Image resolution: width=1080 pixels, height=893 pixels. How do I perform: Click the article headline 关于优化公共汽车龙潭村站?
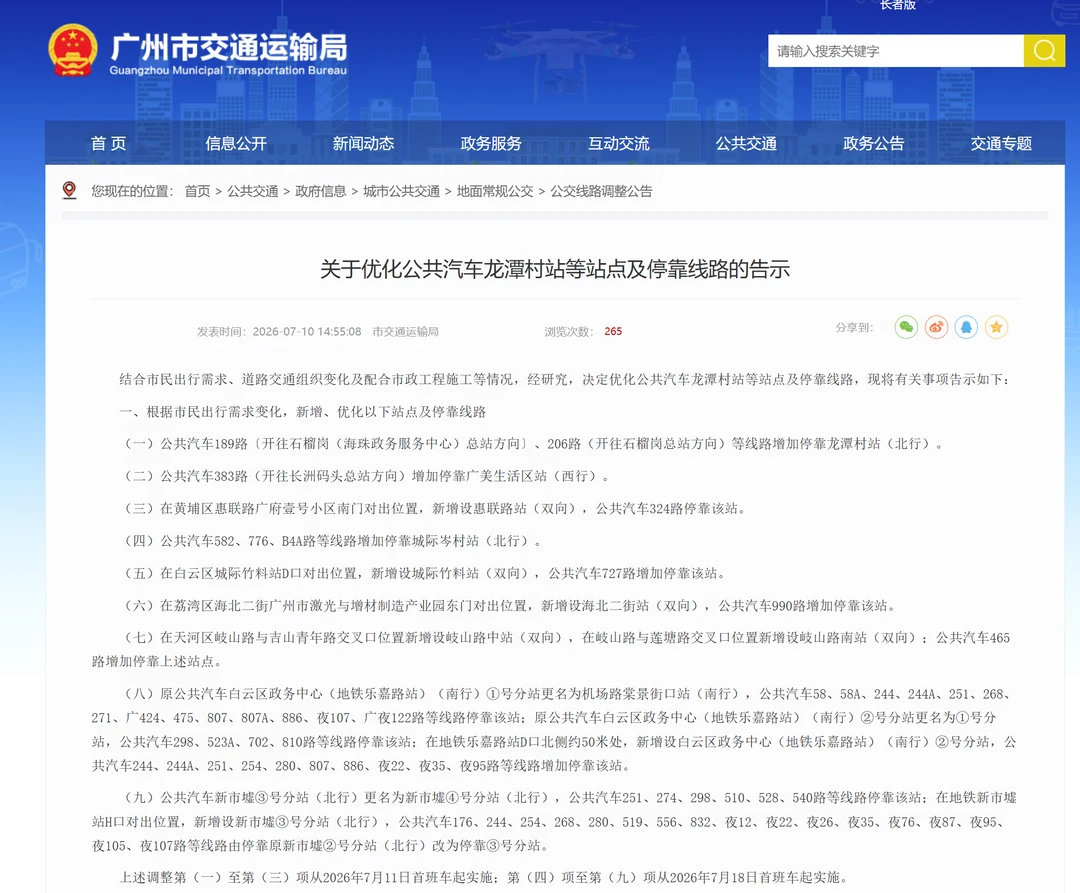(x=554, y=269)
